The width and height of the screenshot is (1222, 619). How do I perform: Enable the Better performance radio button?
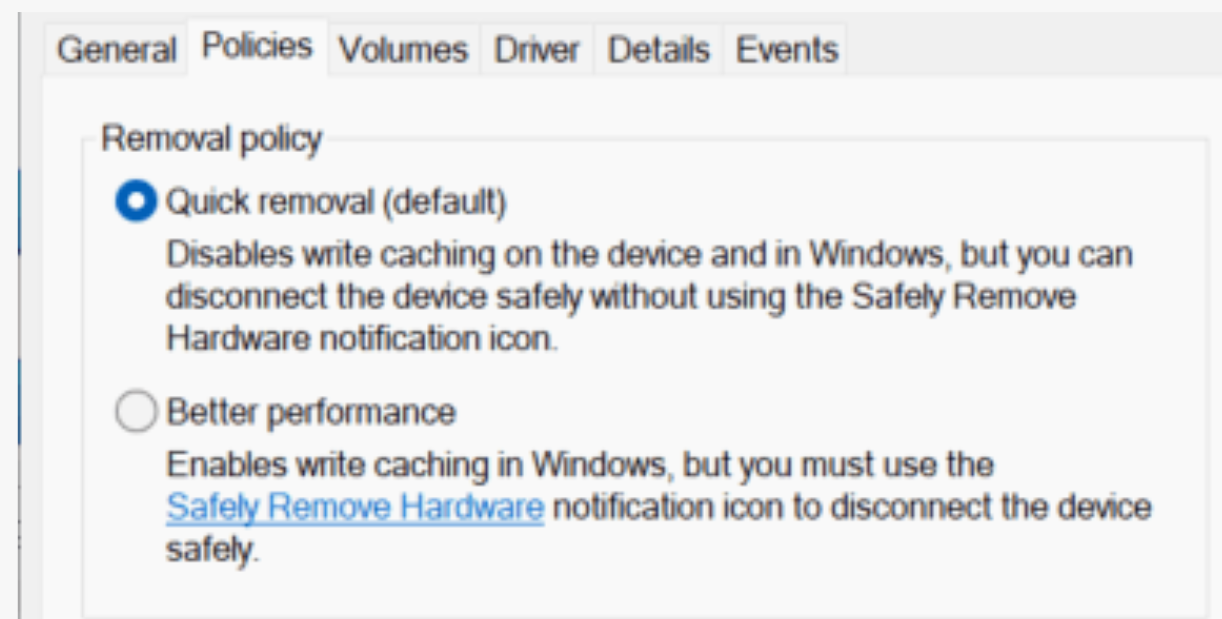click(x=136, y=411)
